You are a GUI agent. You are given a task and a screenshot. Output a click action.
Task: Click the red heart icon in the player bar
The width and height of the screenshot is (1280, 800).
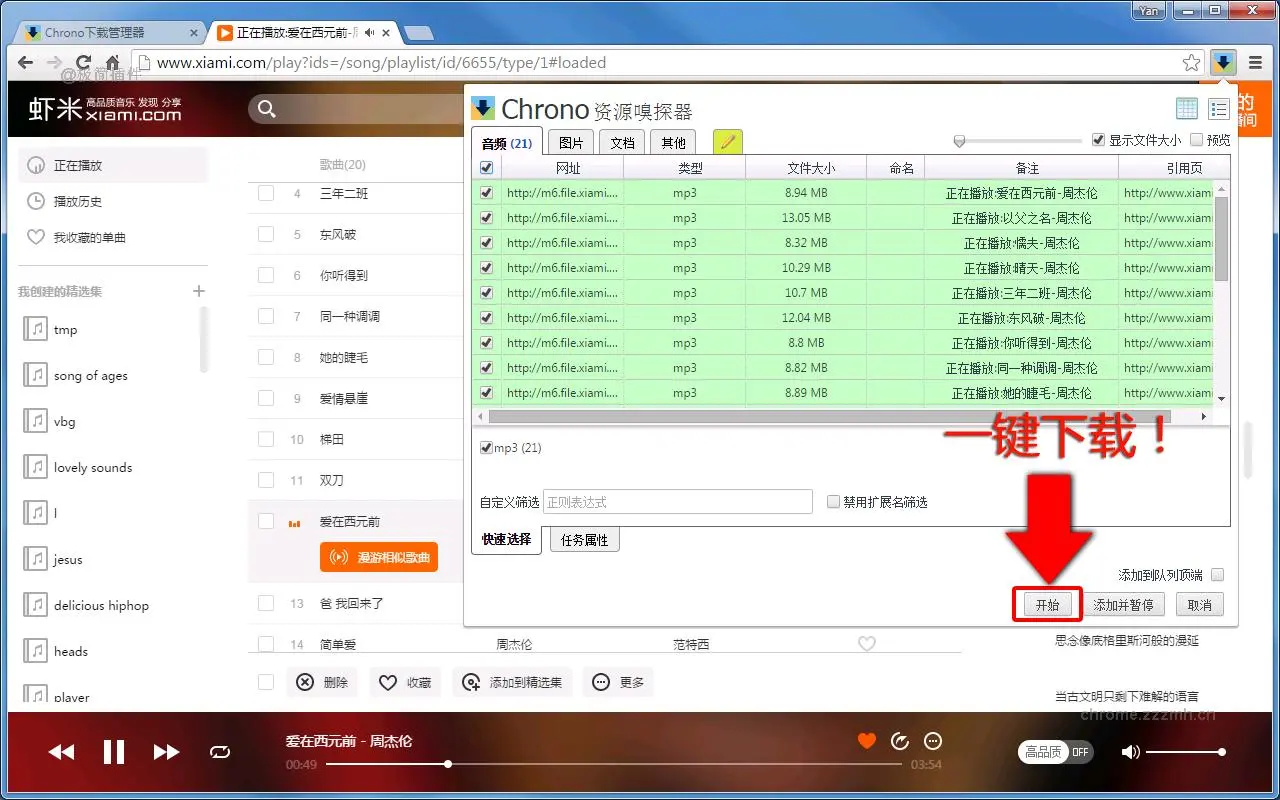[866, 741]
